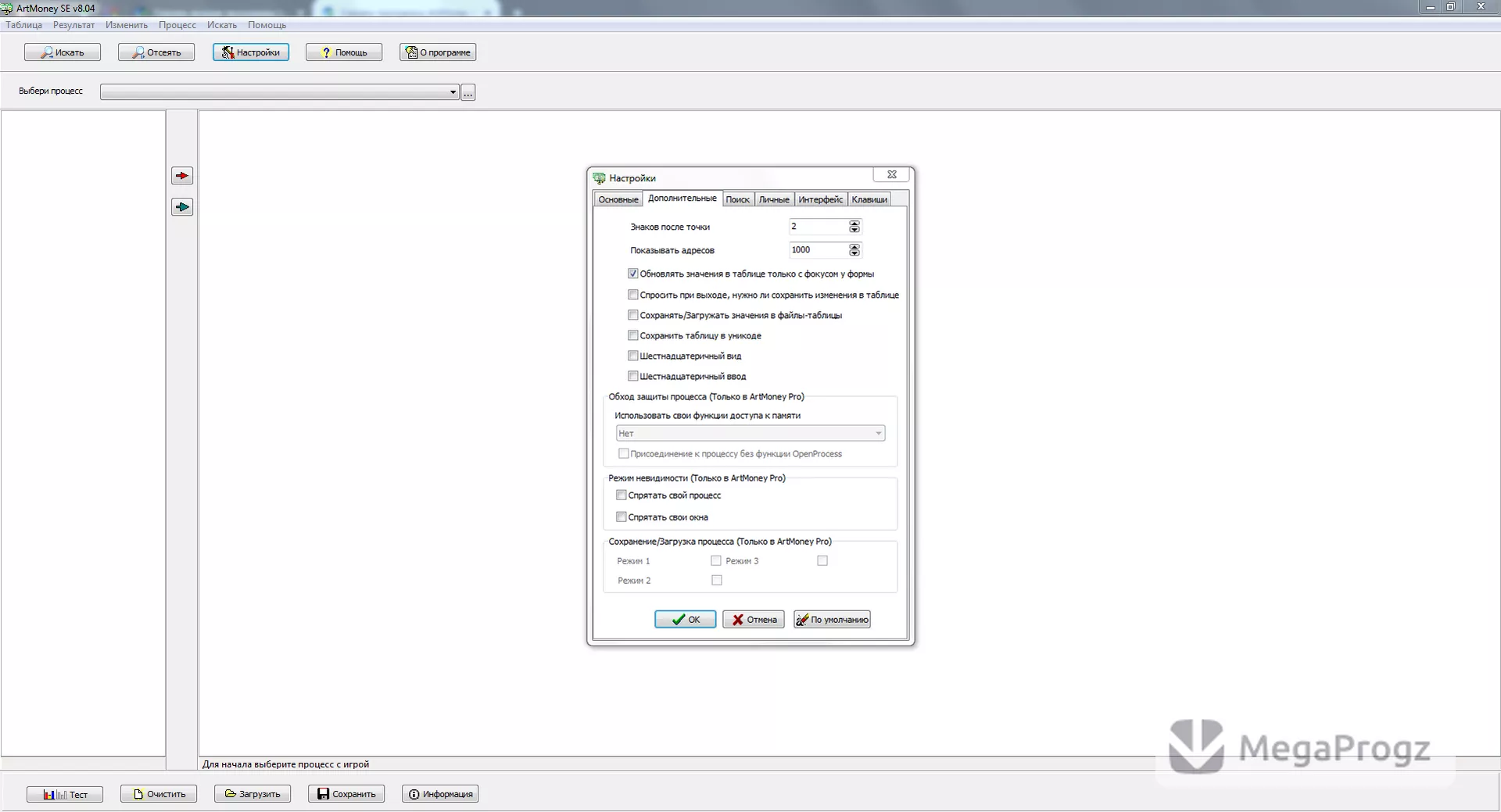
Task: Enable Спросить при выходе checkbox
Action: (x=633, y=295)
